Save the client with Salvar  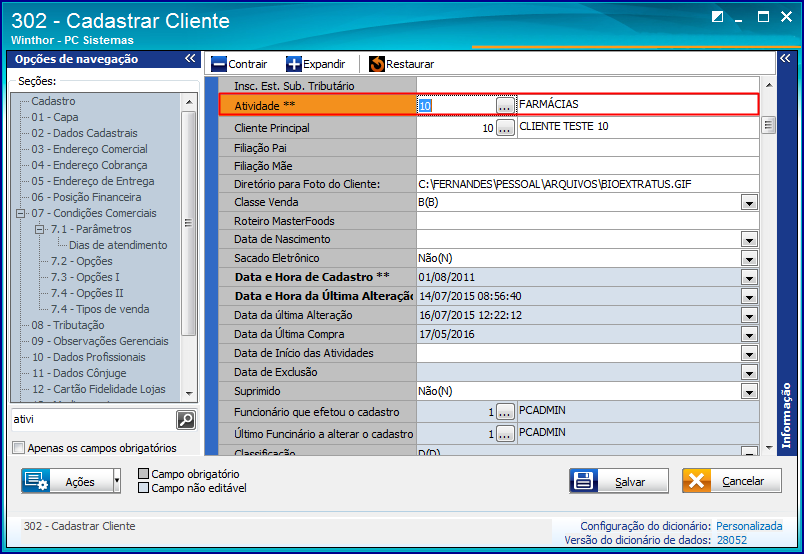point(619,481)
